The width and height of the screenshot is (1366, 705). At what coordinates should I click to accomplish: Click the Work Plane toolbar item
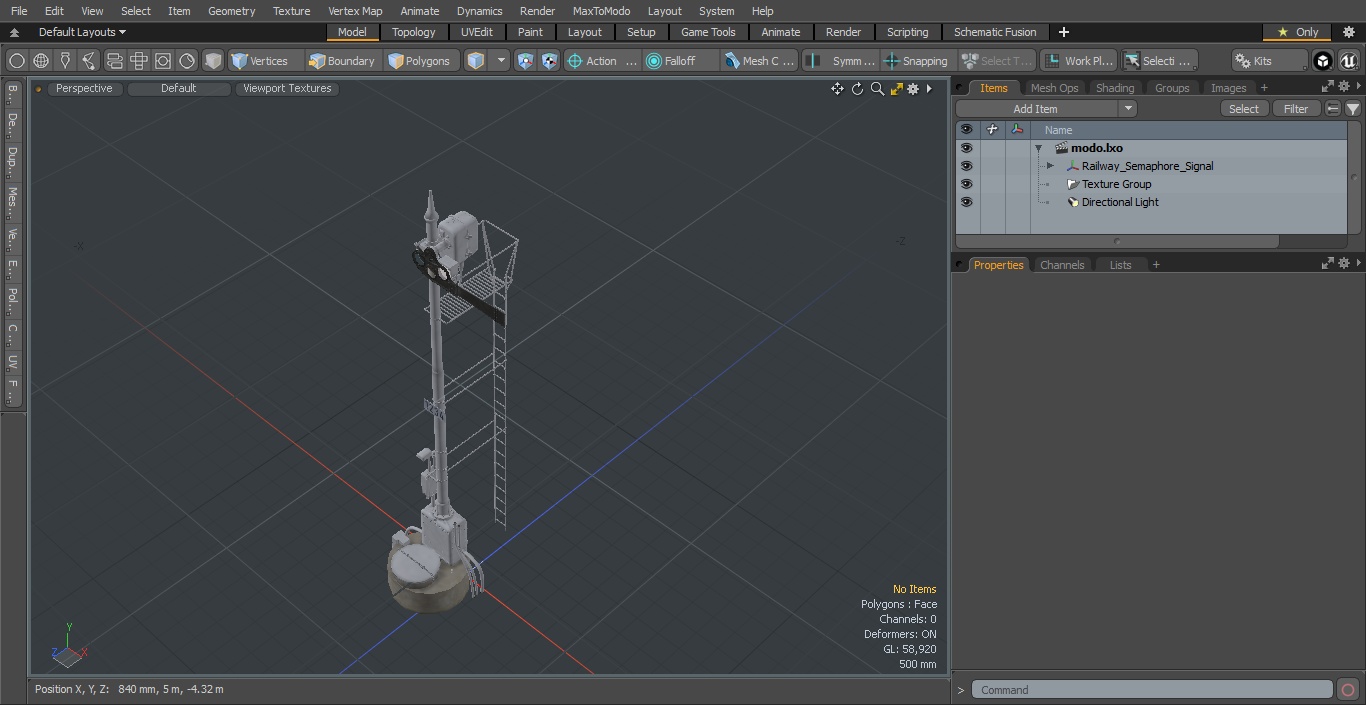click(1078, 61)
